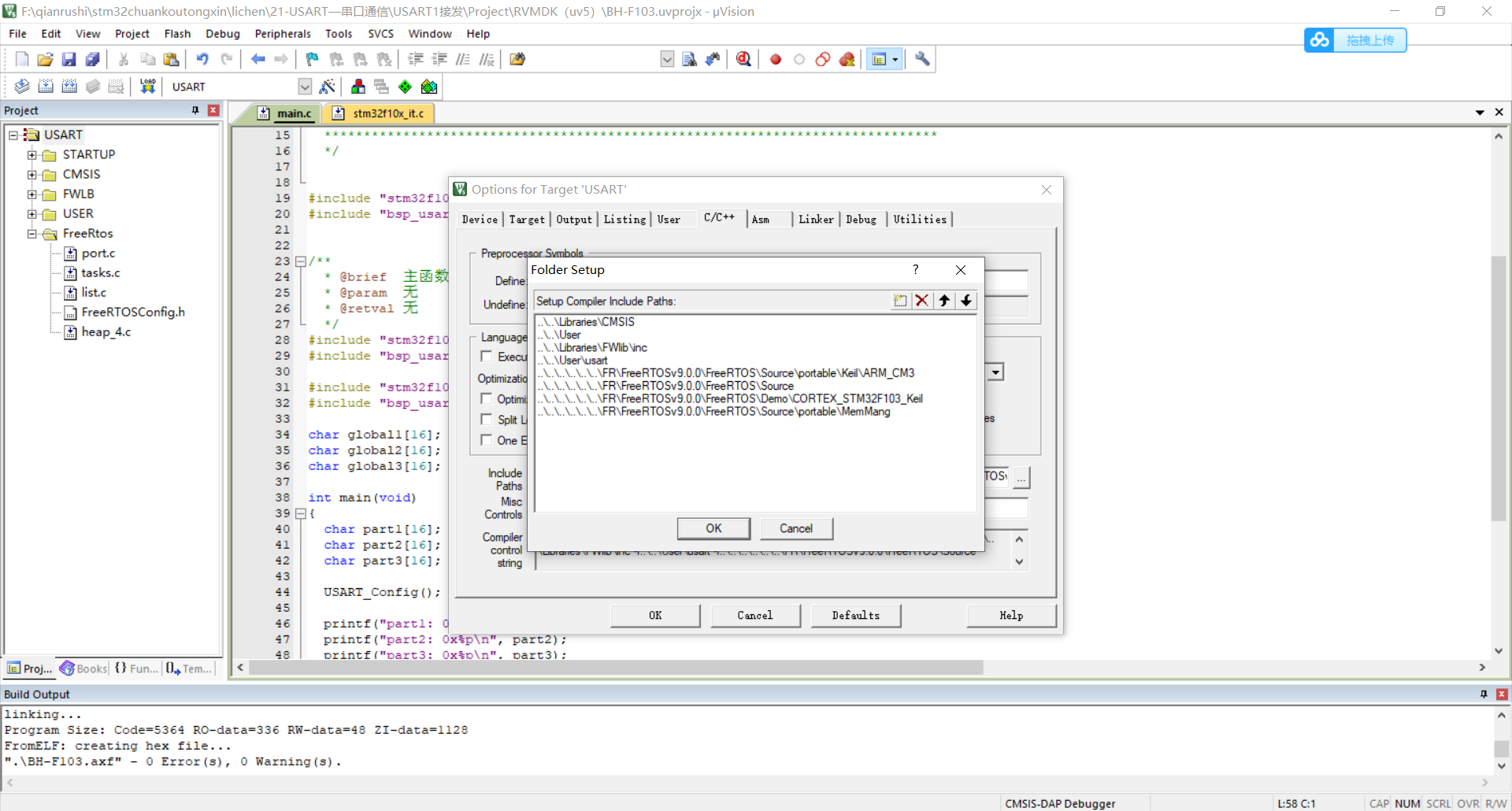Move include path up with the up-arrow icon

point(944,301)
